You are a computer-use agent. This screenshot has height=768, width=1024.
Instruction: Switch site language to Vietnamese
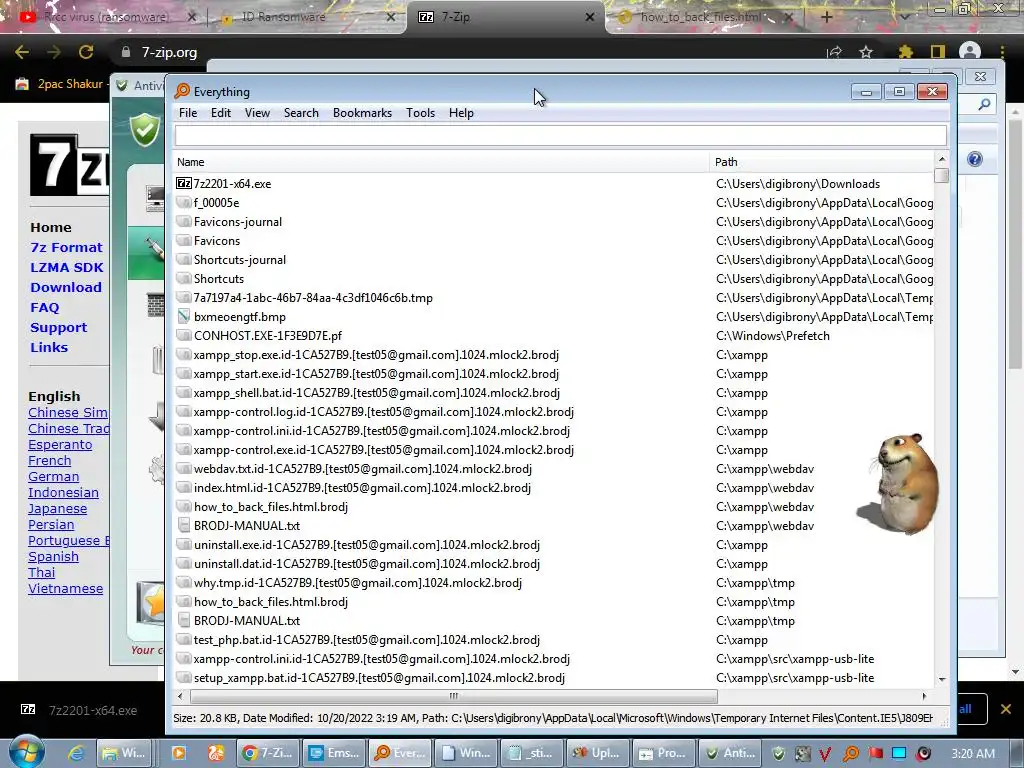[x=65, y=588]
